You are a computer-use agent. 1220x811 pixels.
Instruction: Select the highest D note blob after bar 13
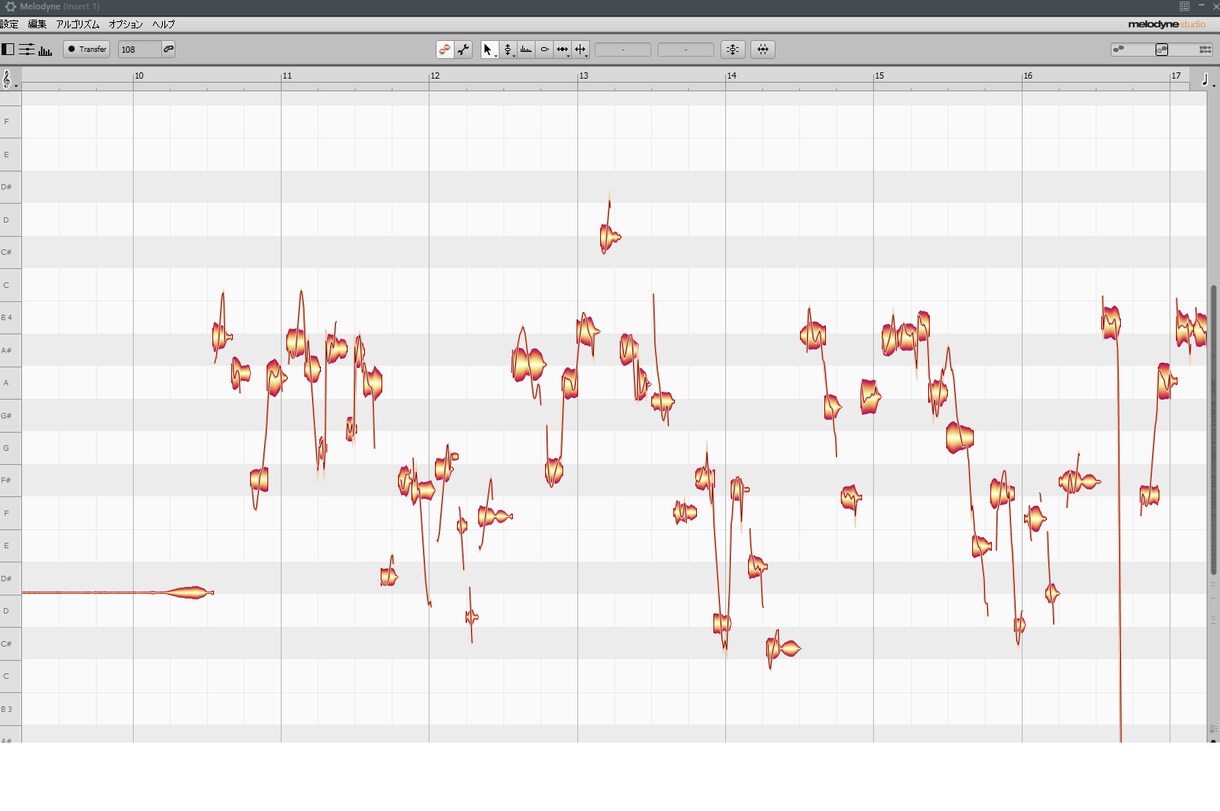pos(609,237)
